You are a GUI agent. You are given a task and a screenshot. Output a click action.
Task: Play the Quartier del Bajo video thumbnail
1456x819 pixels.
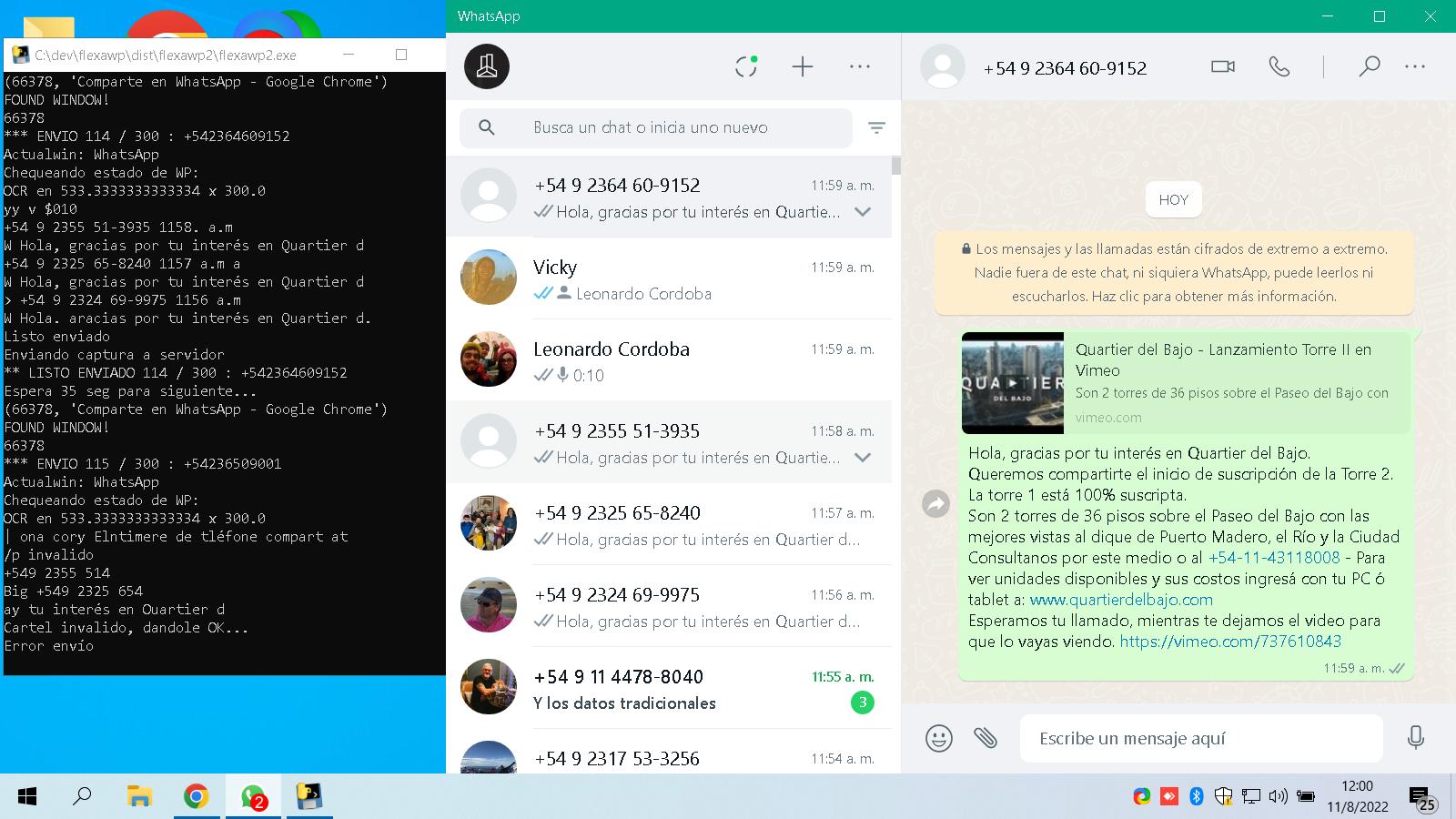1013,383
